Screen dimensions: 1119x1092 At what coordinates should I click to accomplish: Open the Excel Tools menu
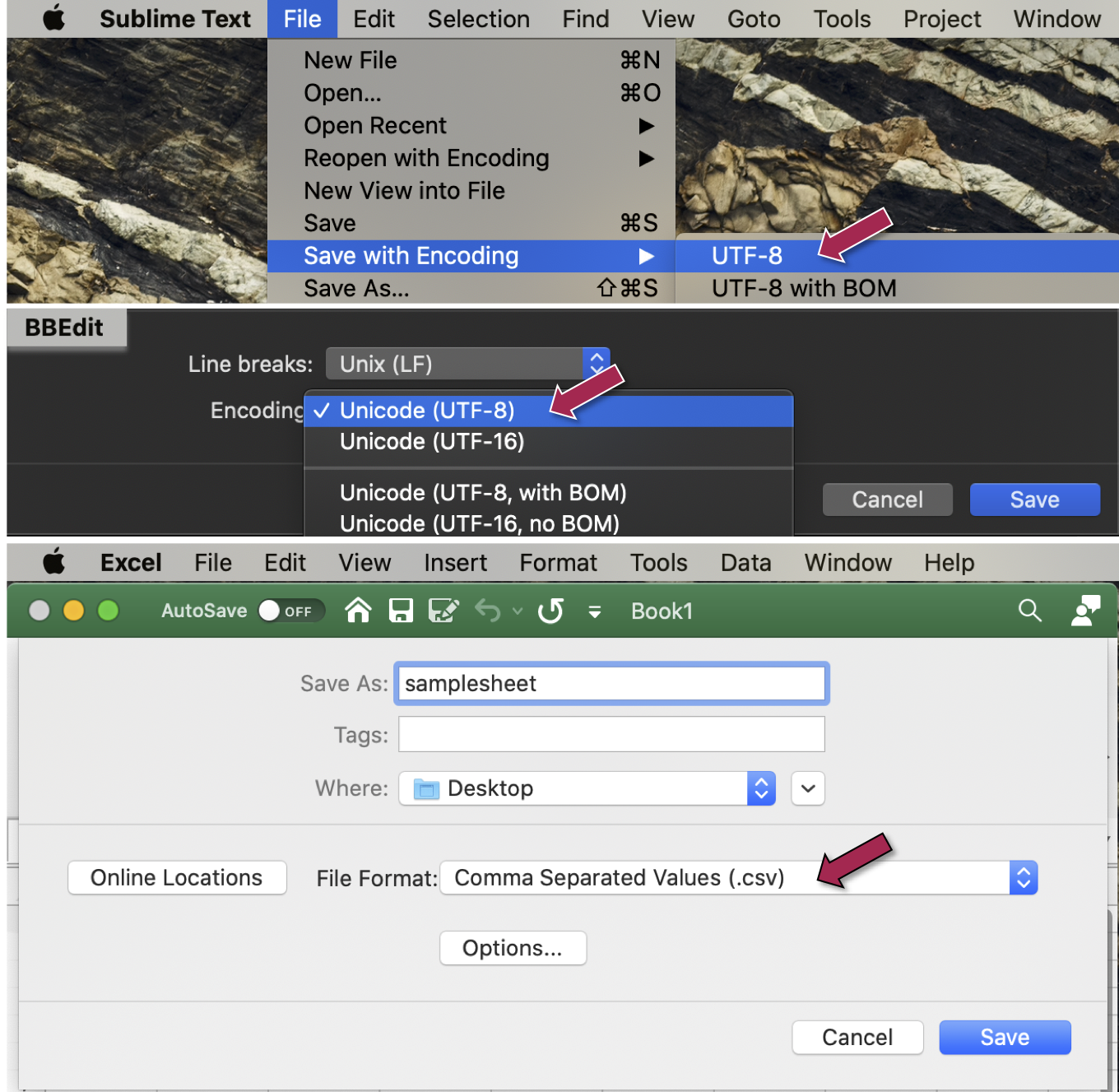[658, 563]
